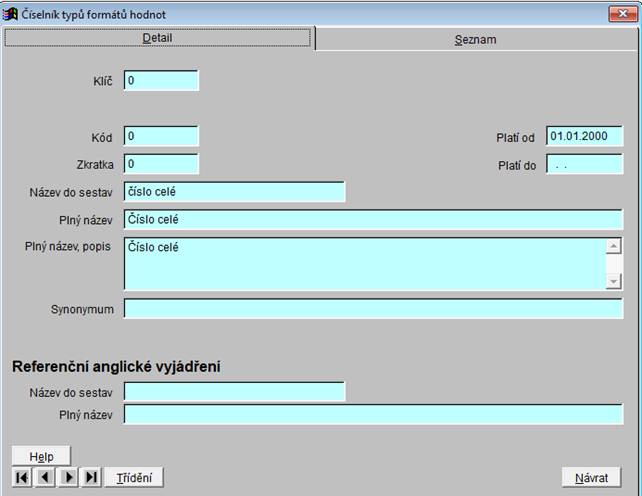Click the Platí od date field
Screen dimensions: 642x496
click(x=584, y=136)
